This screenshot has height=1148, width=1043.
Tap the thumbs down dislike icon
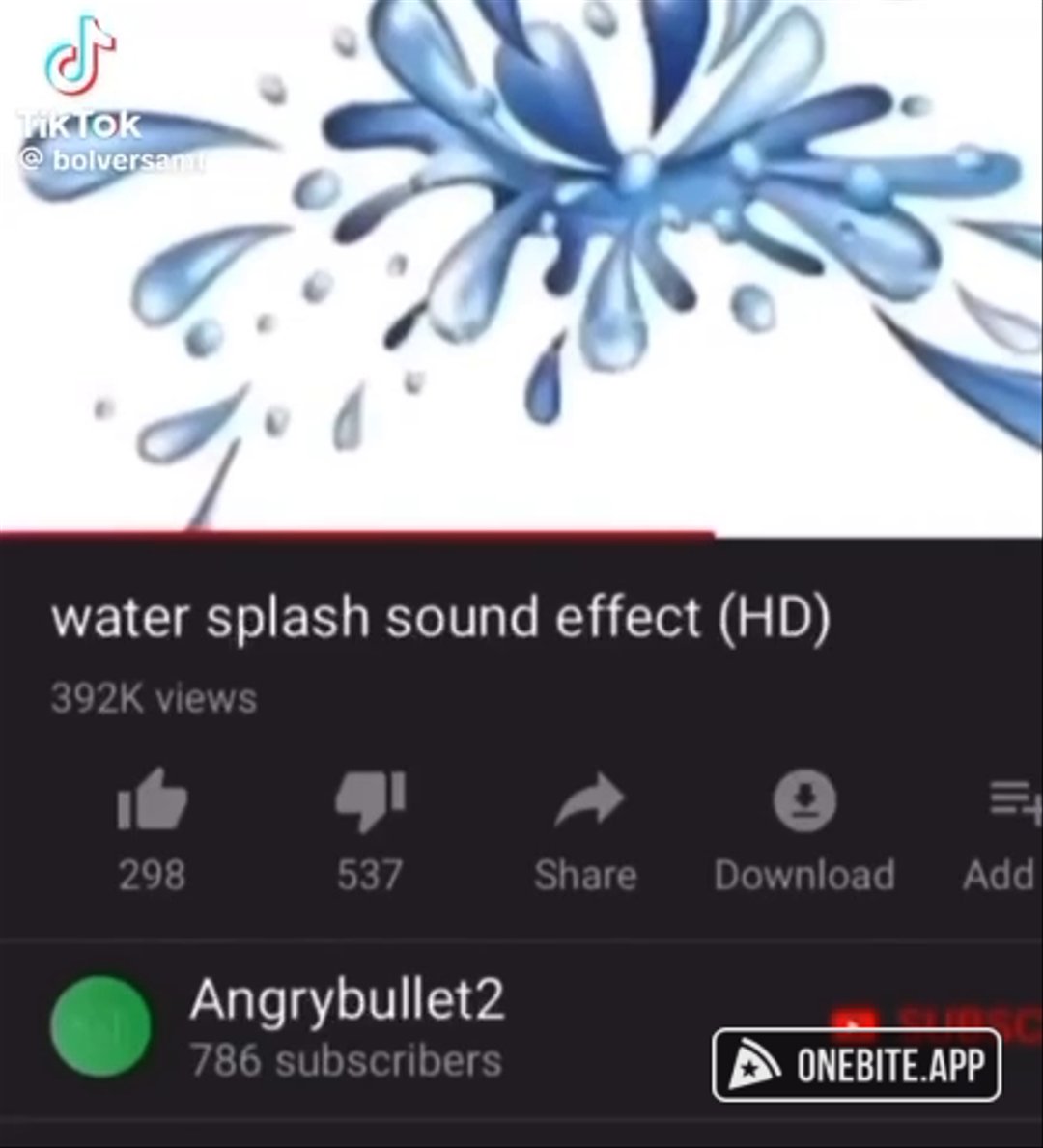pos(370,801)
